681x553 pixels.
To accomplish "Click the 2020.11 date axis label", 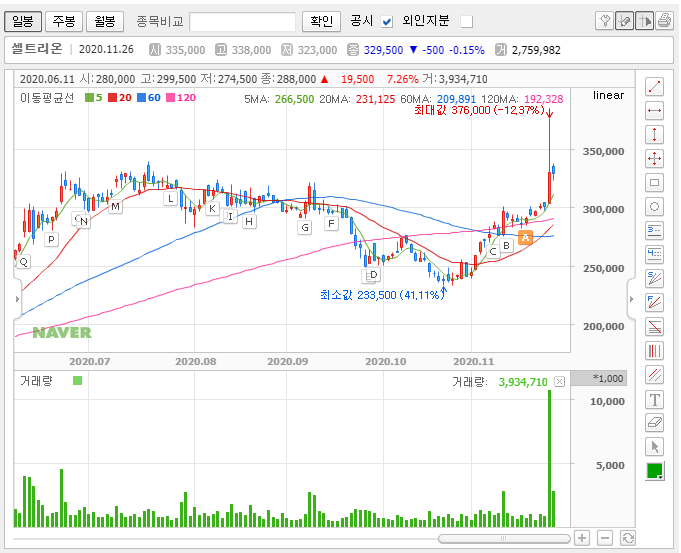I will (474, 361).
